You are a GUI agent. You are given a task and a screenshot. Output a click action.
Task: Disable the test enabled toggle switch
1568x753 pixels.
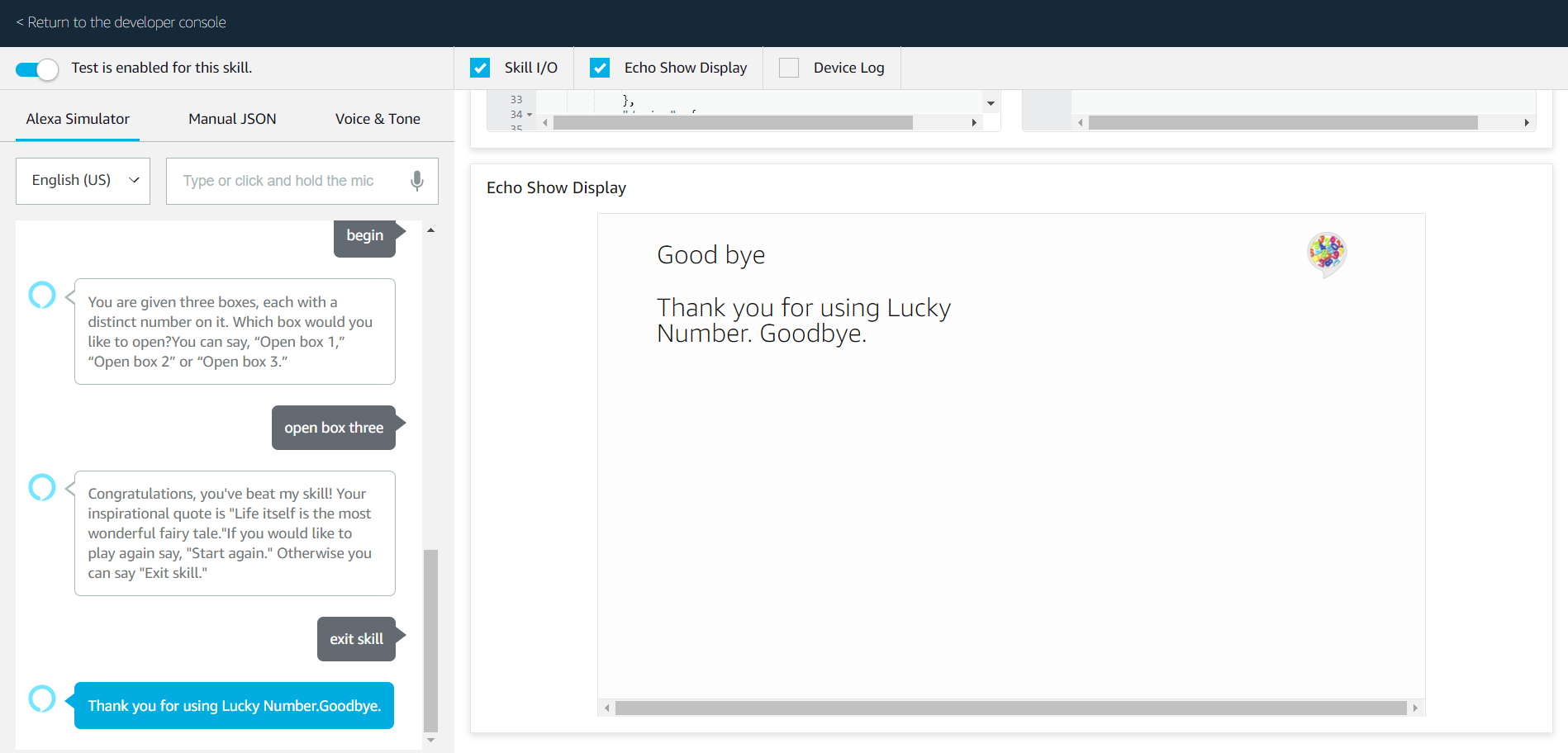(37, 69)
